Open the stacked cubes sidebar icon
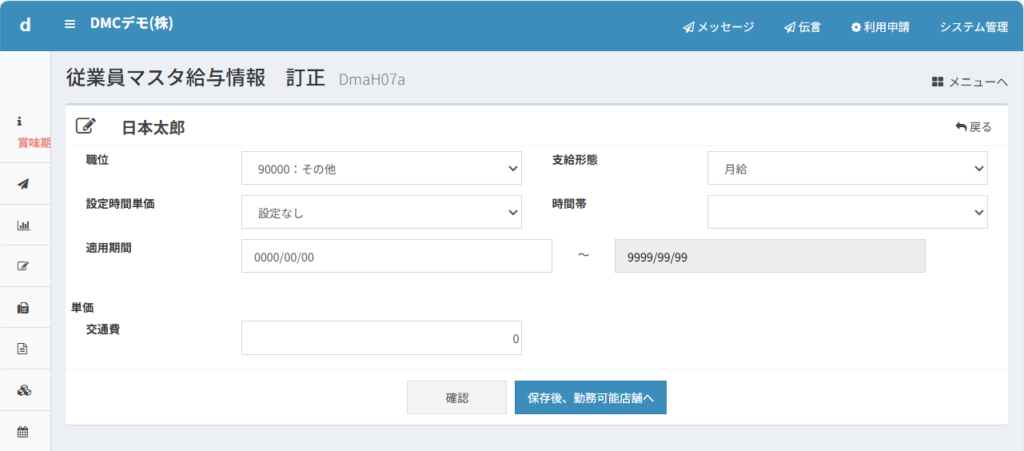The height and width of the screenshot is (451, 1024). coord(24,390)
